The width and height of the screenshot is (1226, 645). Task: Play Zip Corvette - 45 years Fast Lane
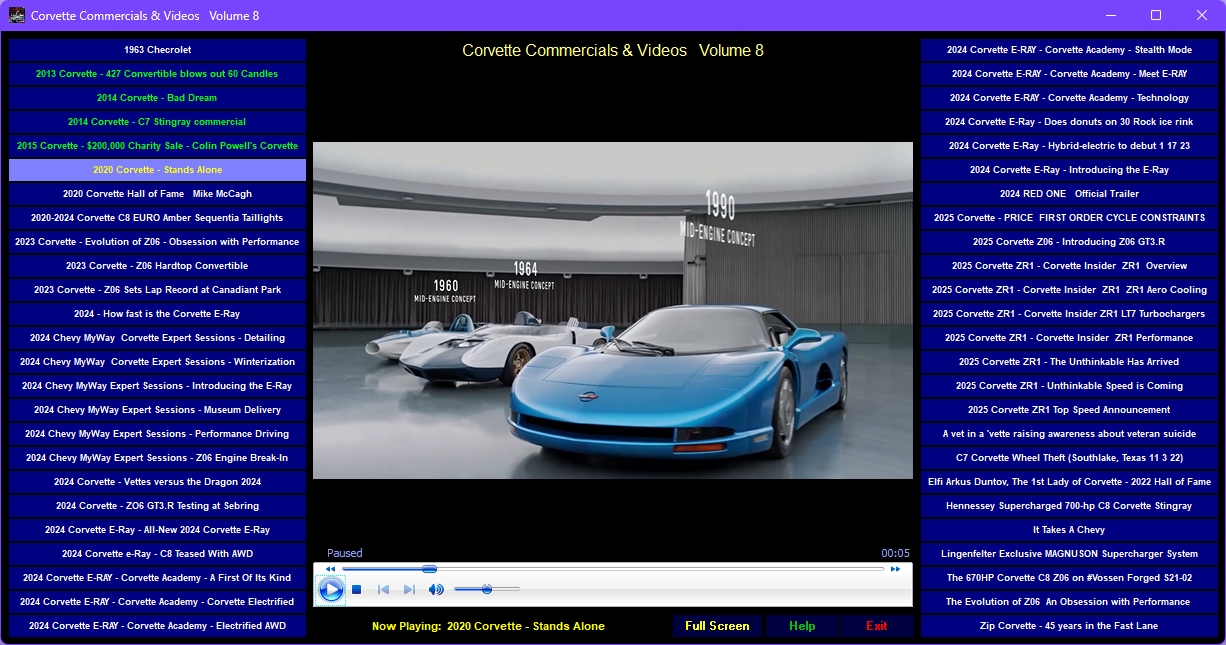coord(1069,626)
